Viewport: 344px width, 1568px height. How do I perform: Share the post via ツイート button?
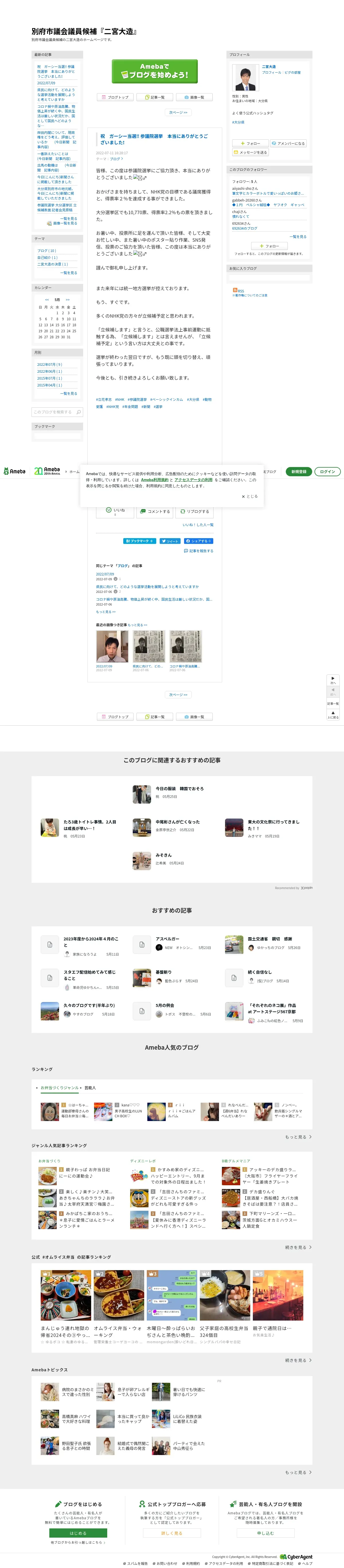click(170, 541)
